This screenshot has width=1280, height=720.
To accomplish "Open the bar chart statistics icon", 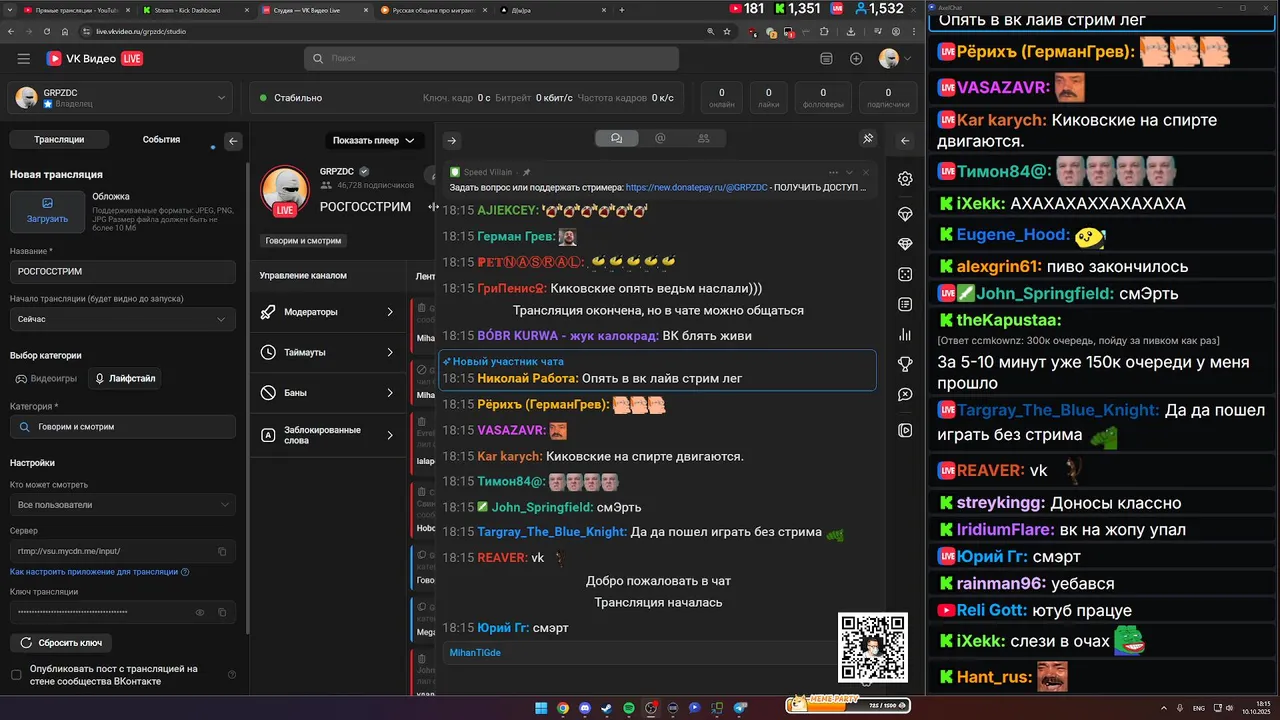I will pos(905,334).
